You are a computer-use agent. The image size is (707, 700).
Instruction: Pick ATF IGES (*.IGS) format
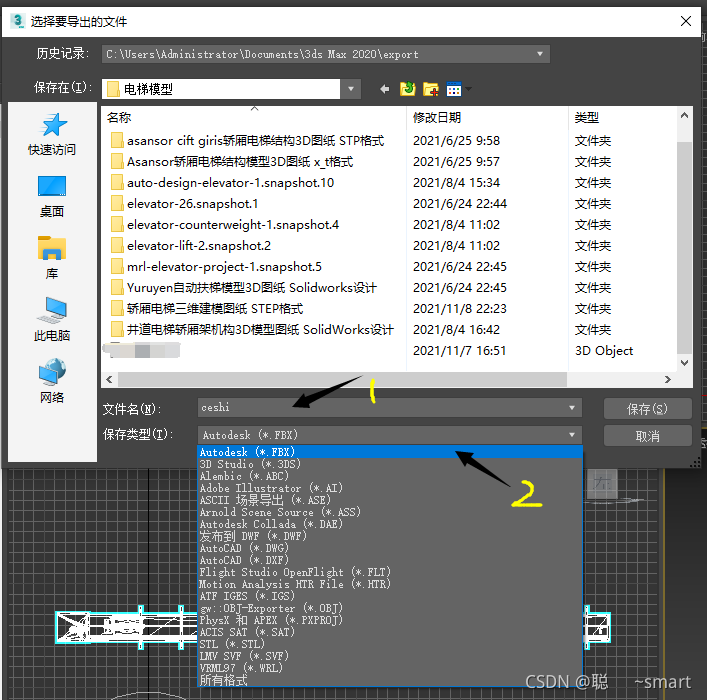point(390,596)
